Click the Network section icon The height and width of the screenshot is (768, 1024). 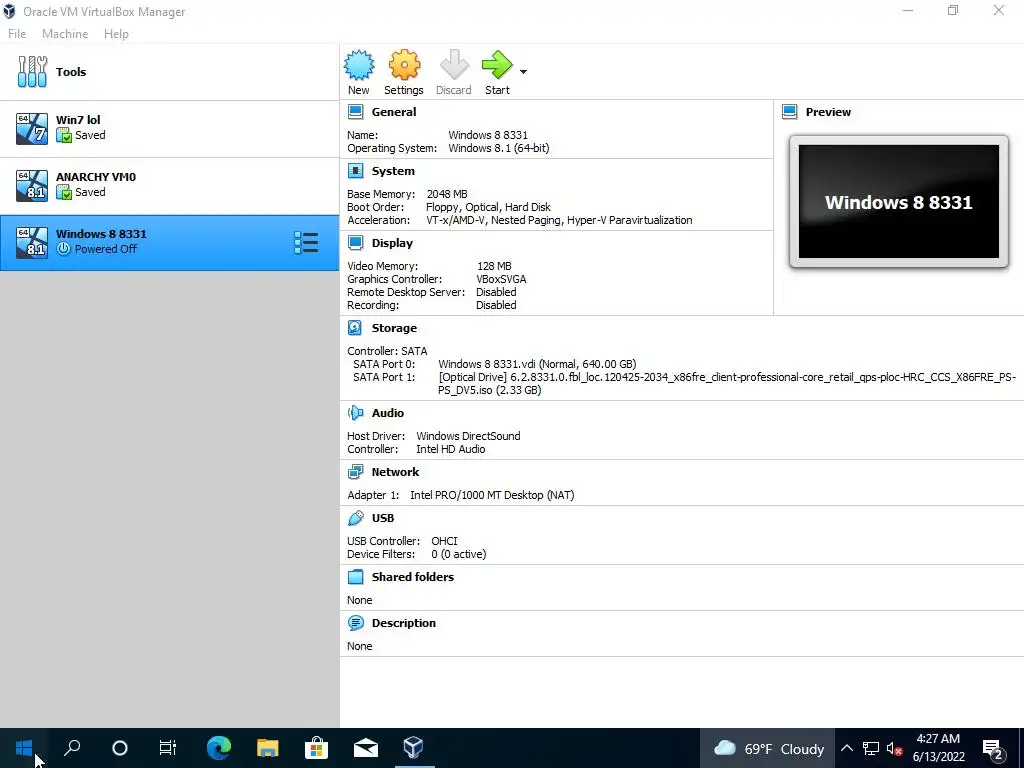(355, 472)
